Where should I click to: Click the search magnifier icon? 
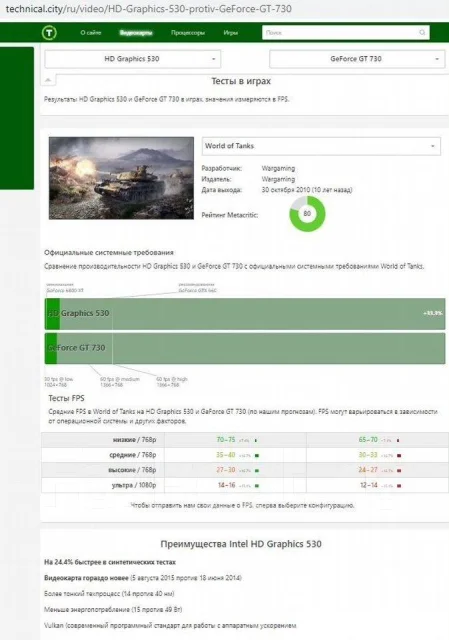(422, 33)
